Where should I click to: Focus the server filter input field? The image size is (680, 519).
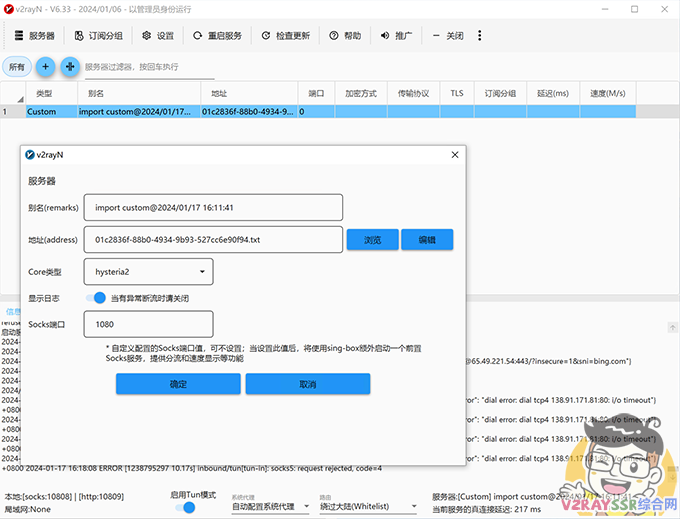tap(149, 67)
